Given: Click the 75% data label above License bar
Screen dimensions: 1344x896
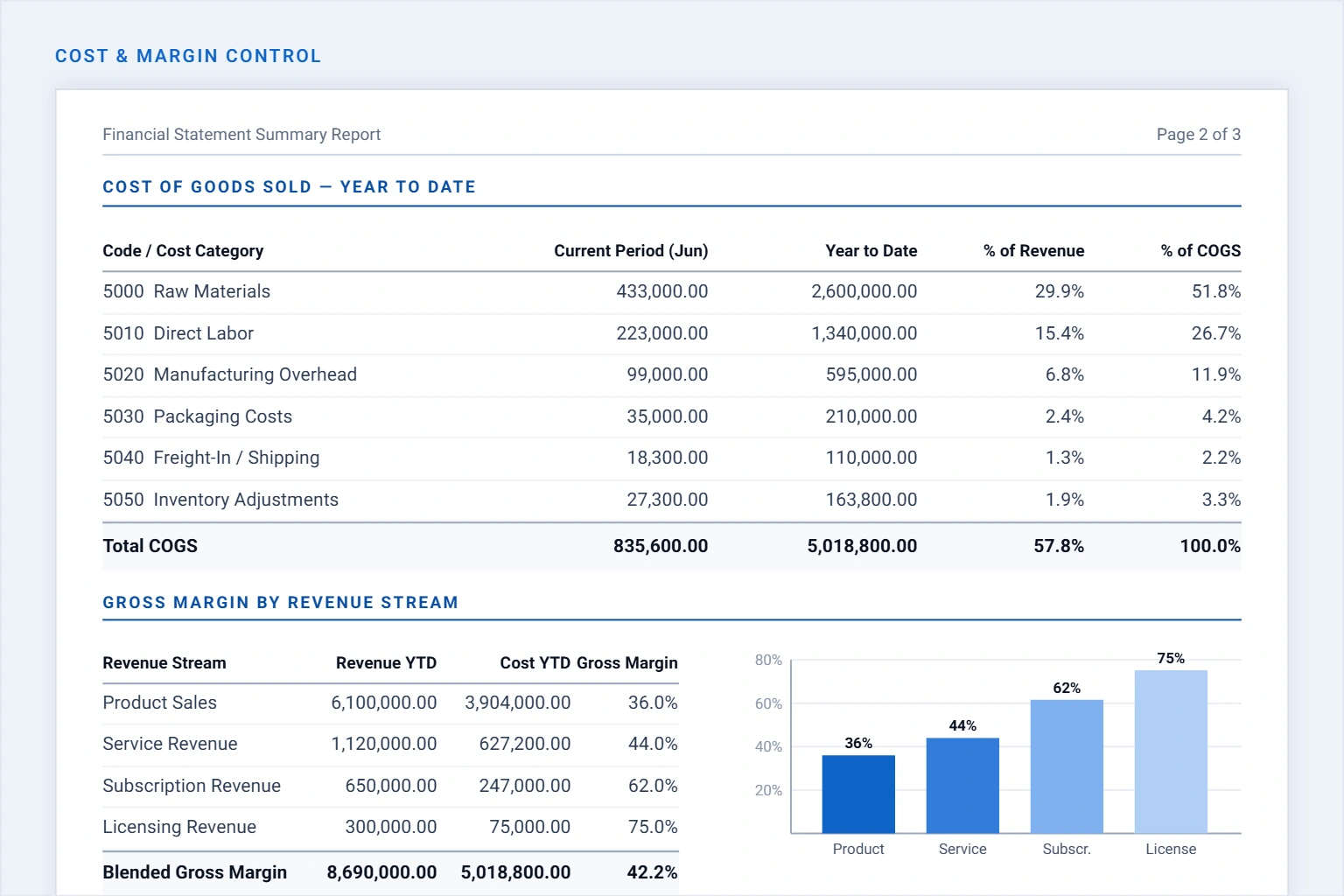Looking at the screenshot, I should [x=1171, y=658].
